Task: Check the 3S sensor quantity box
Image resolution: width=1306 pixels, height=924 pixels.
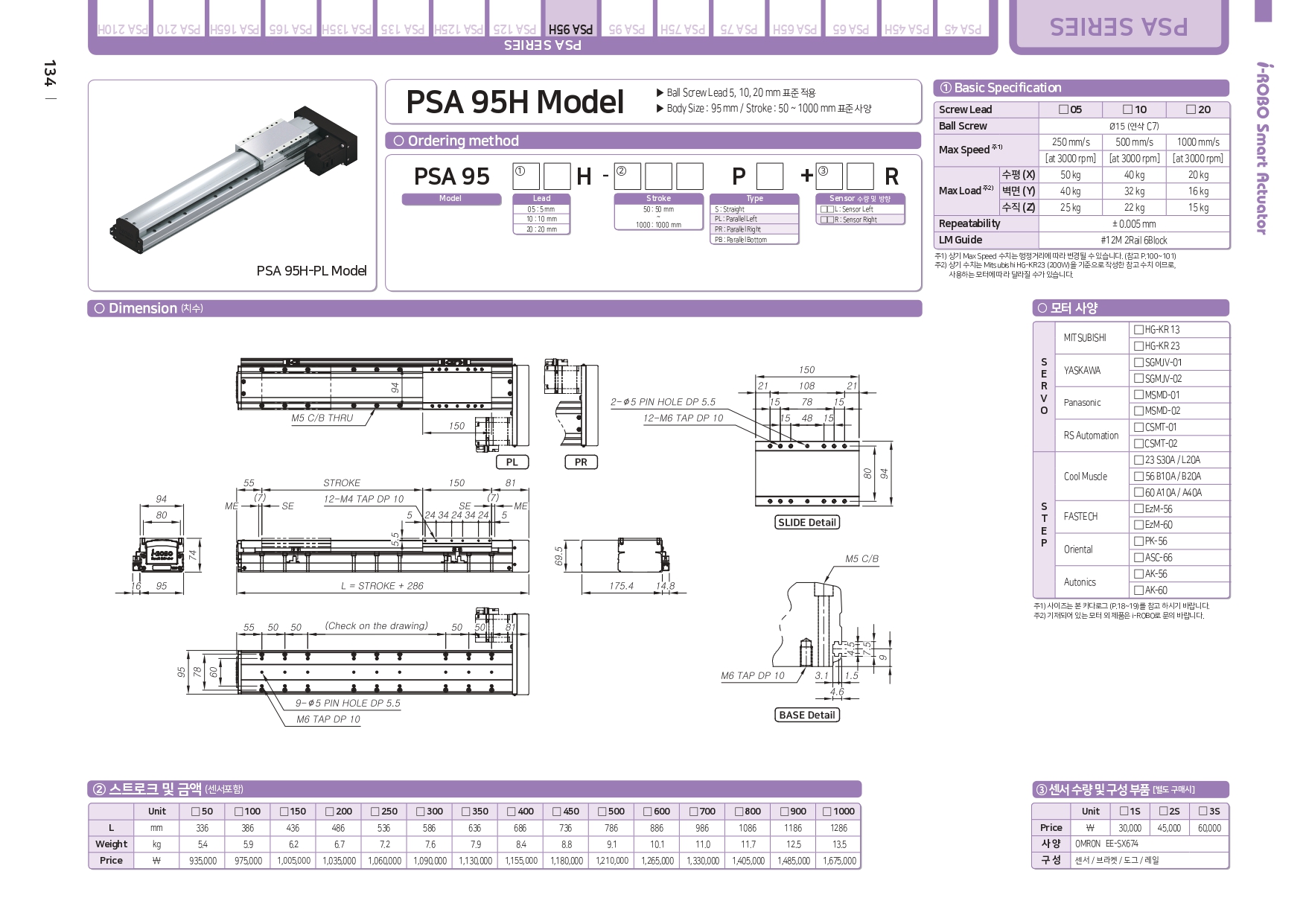Action: pos(1203,812)
